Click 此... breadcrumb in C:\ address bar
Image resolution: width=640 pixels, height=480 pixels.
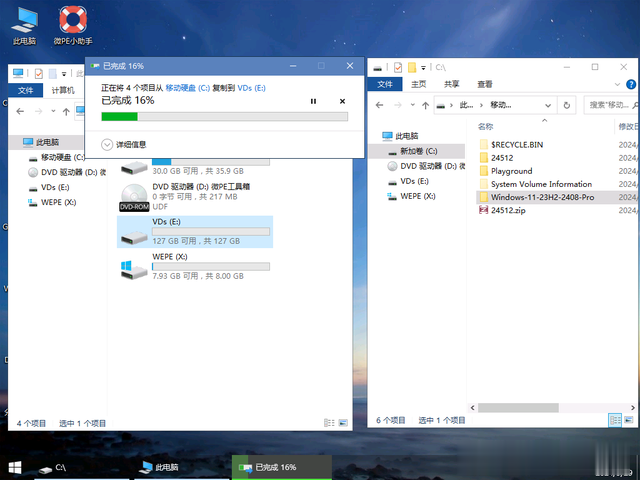click(x=466, y=105)
